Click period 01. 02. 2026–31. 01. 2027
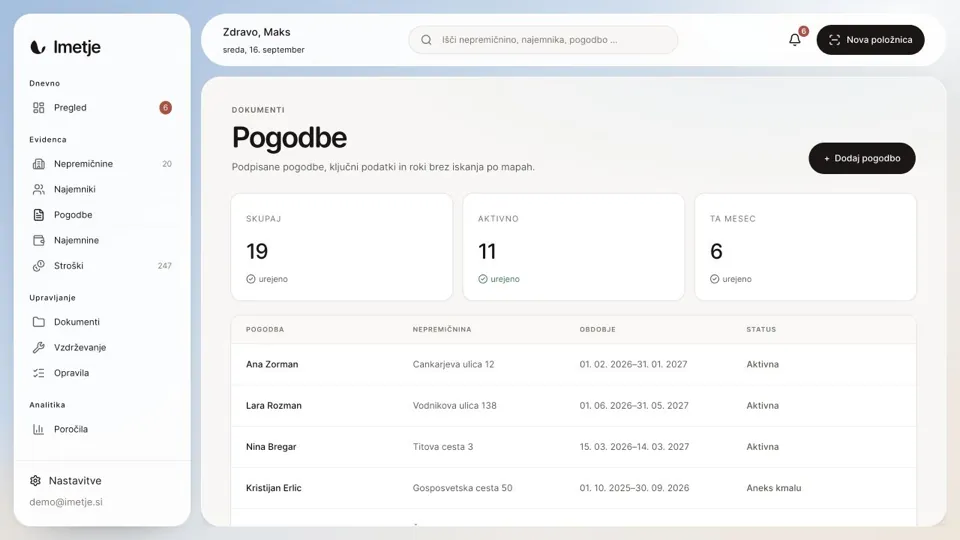This screenshot has height=540, width=960. [634, 364]
